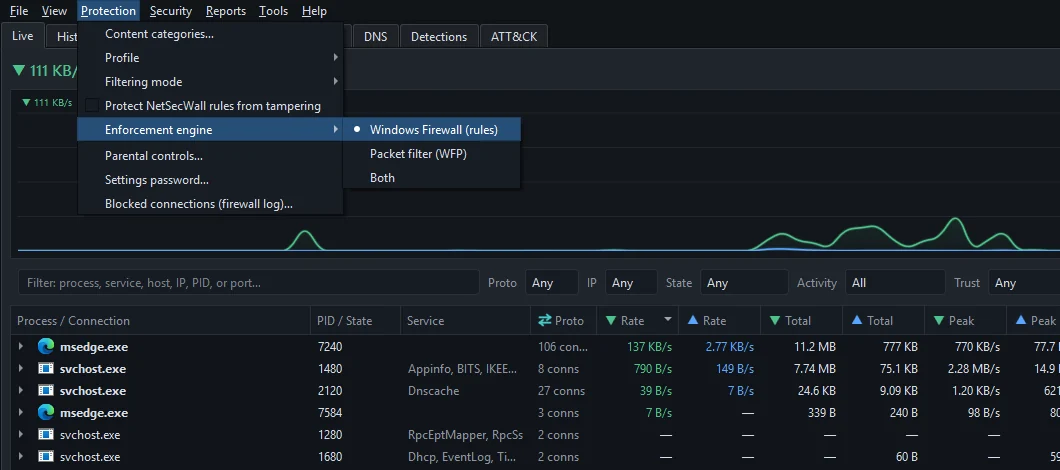This screenshot has width=1060, height=470.
Task: Open the Help menu
Action: [x=314, y=11]
